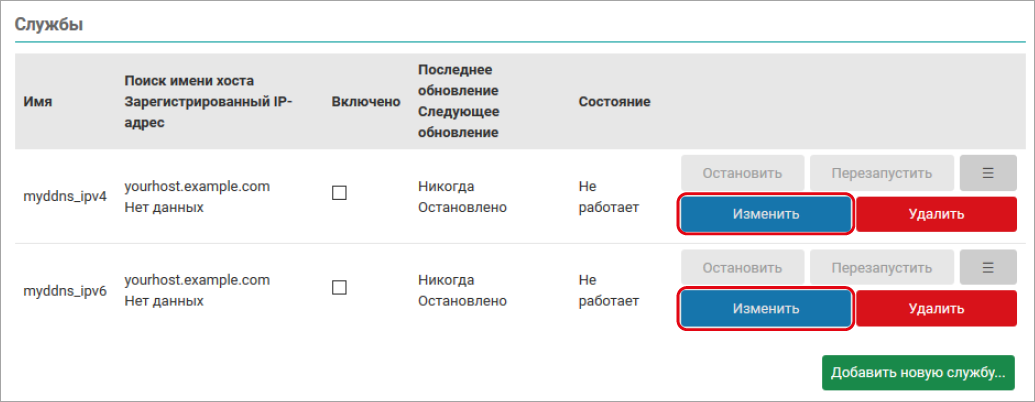Click yourhost.example.com in the myddns_ipv4 row

[x=197, y=186]
